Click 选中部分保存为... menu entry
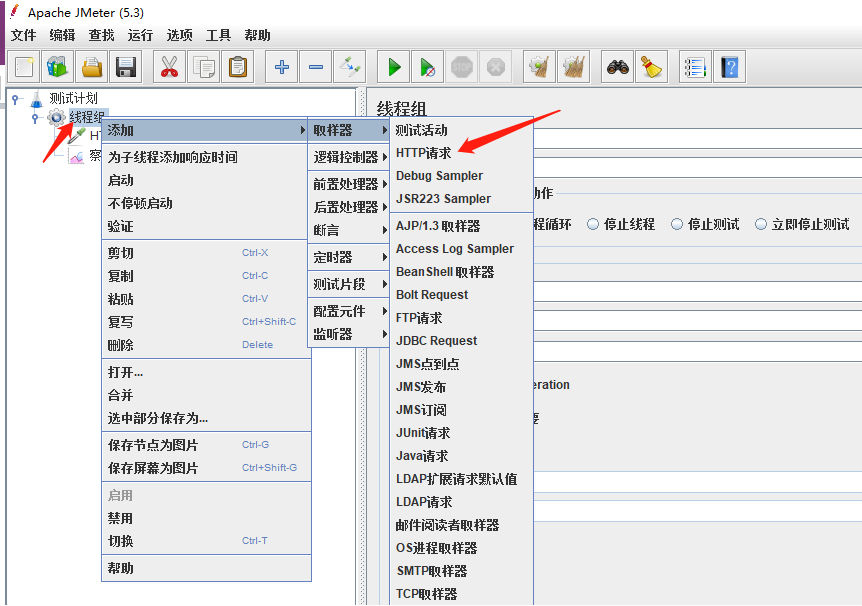Viewport: 862px width, 606px height. click(x=206, y=418)
